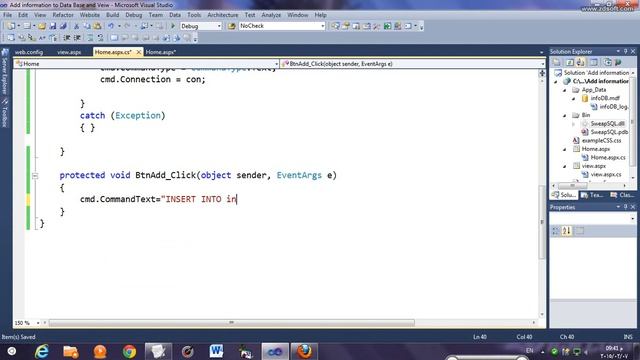Collapse BtnAdd_Click method outlining box

coord(35,176)
